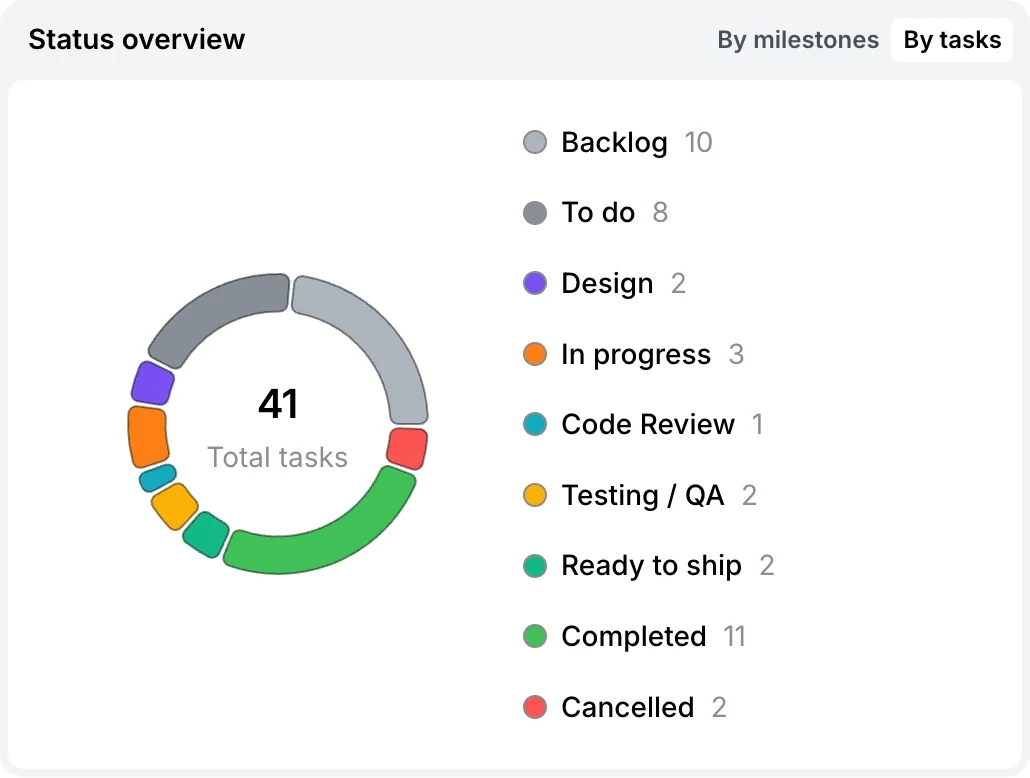Screen dimensions: 1030x778
Task: Click the Code Review teal legend dot
Action: click(x=535, y=424)
